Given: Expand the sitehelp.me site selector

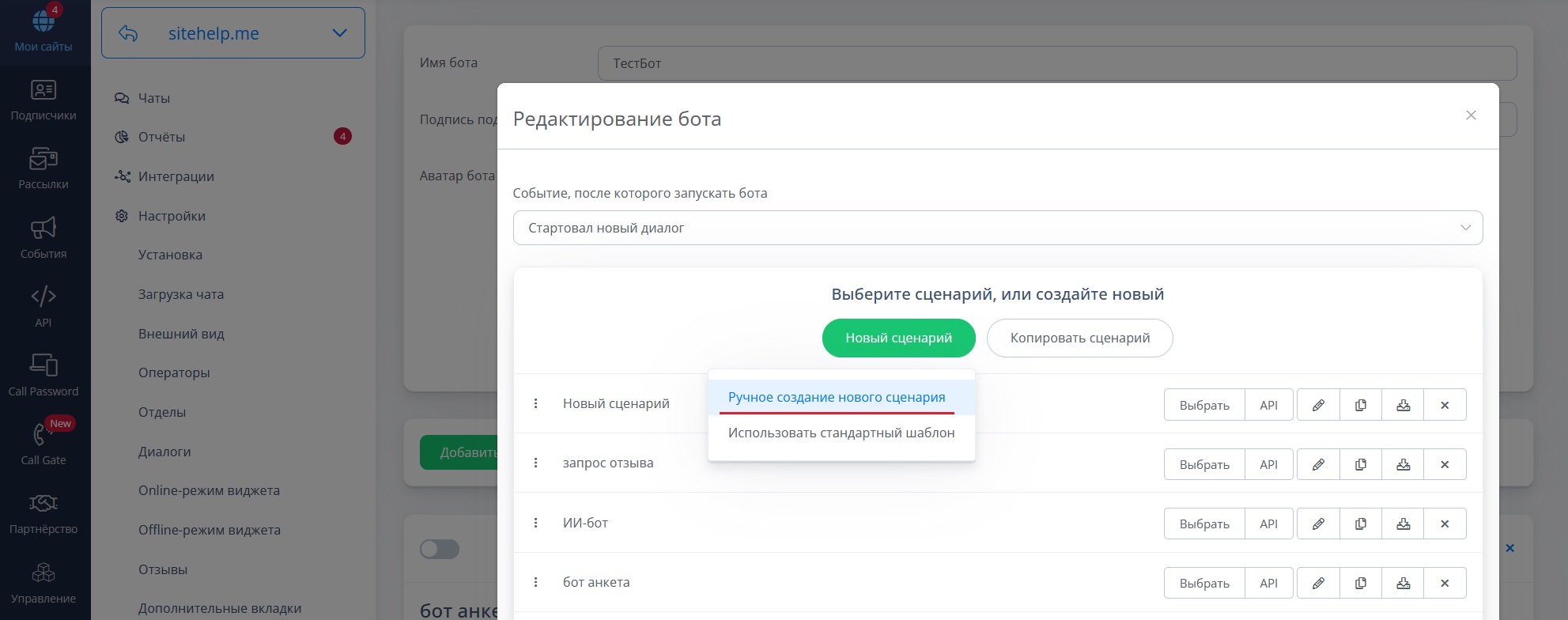Looking at the screenshot, I should coord(233,33).
